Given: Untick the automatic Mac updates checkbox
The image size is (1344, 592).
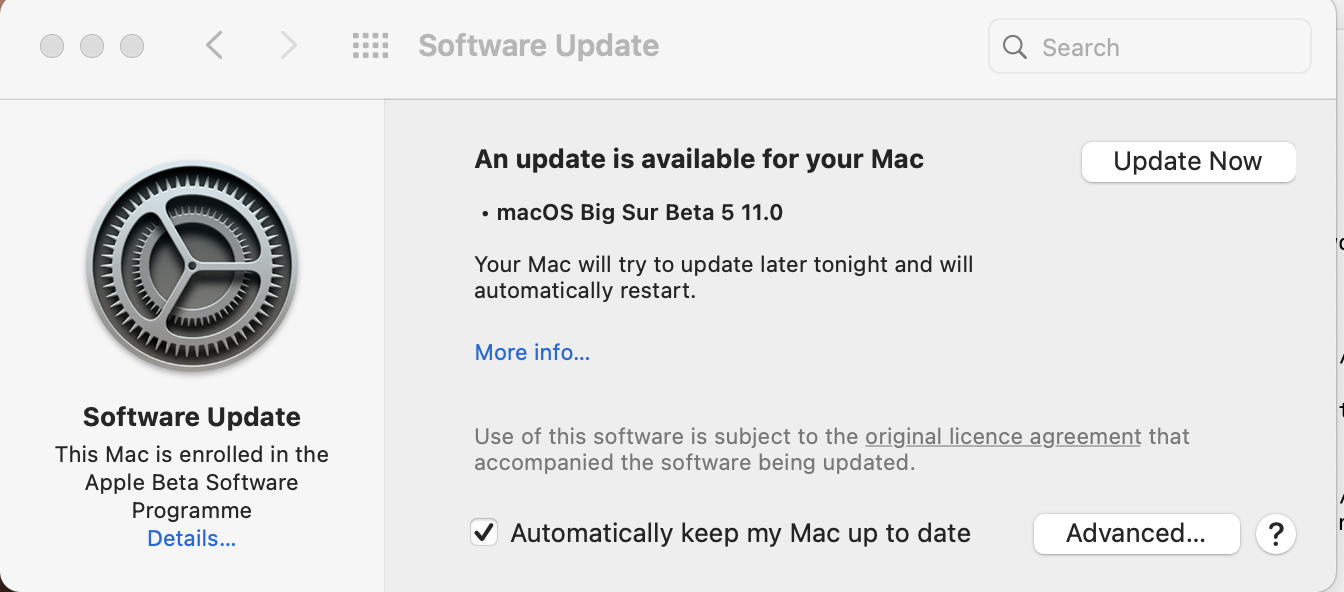Looking at the screenshot, I should click(x=484, y=533).
